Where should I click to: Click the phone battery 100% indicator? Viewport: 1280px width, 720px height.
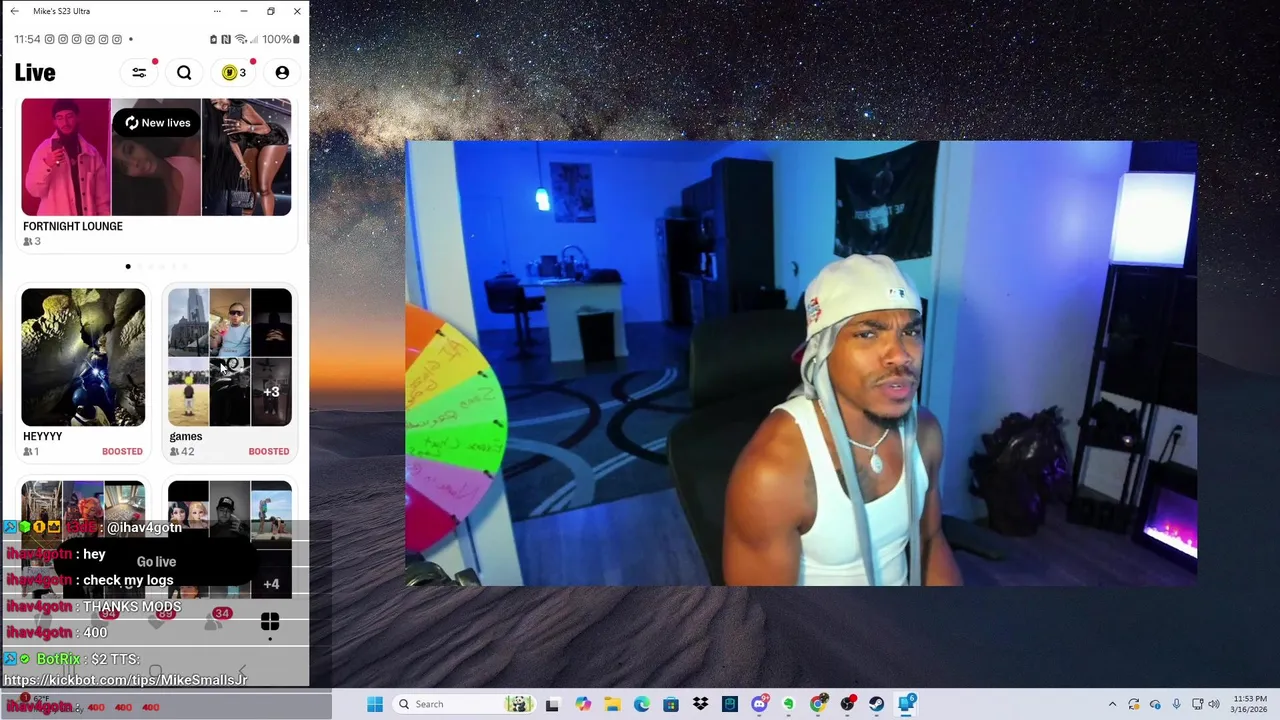point(279,39)
